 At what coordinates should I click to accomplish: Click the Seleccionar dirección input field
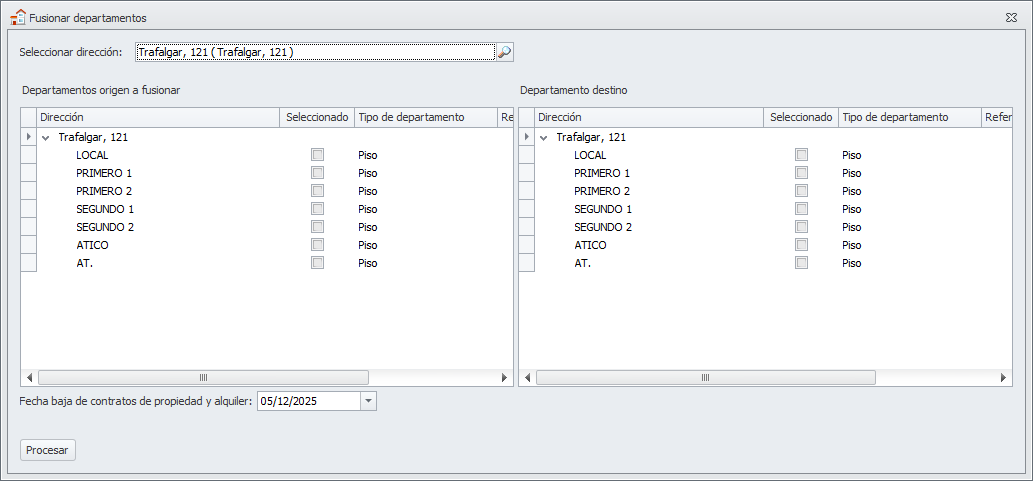point(314,52)
